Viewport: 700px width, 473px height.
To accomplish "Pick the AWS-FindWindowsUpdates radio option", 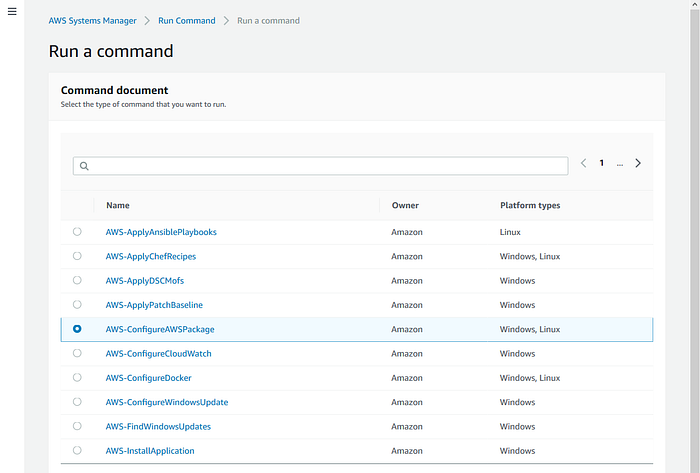I will coord(78,426).
